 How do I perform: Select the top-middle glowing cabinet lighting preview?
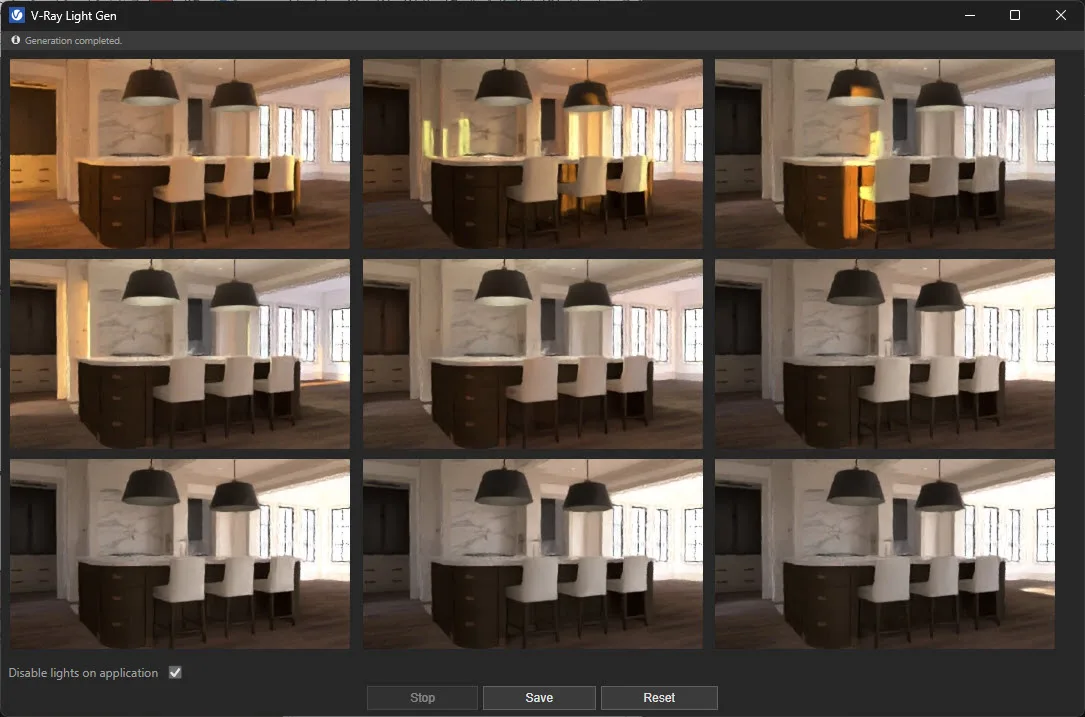tap(532, 153)
